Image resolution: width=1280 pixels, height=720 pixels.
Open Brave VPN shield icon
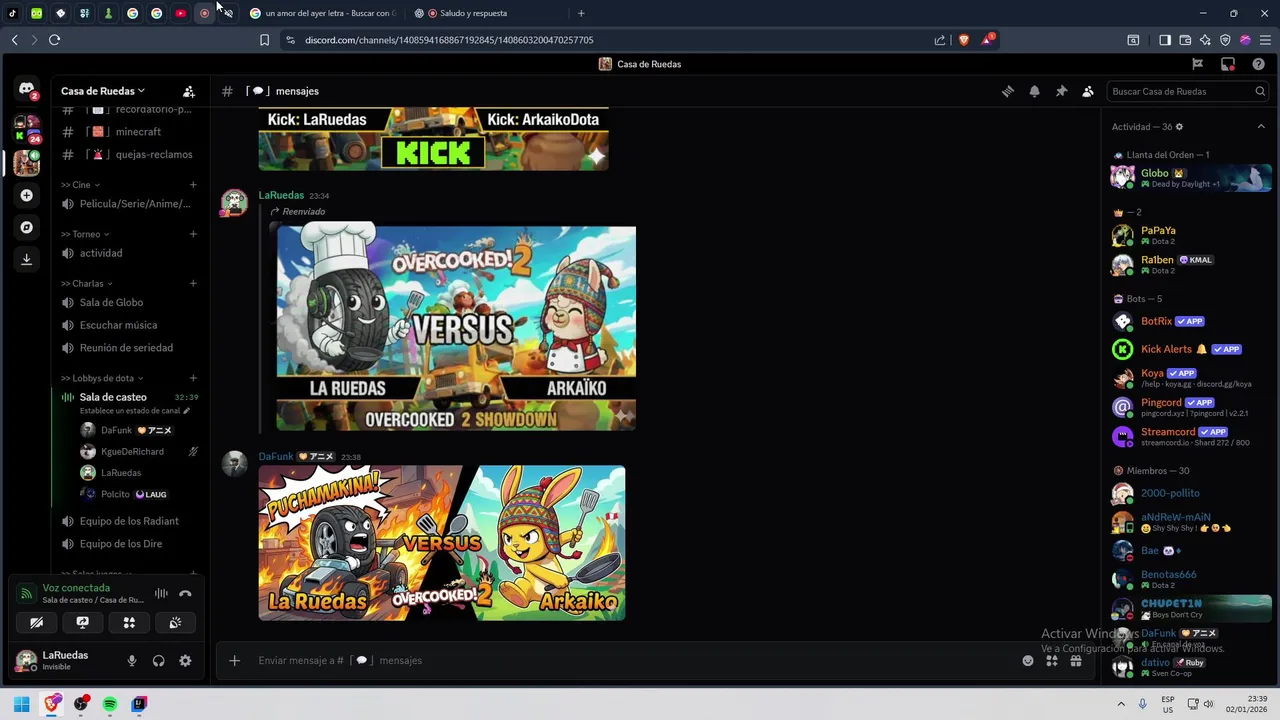click(x=1225, y=40)
